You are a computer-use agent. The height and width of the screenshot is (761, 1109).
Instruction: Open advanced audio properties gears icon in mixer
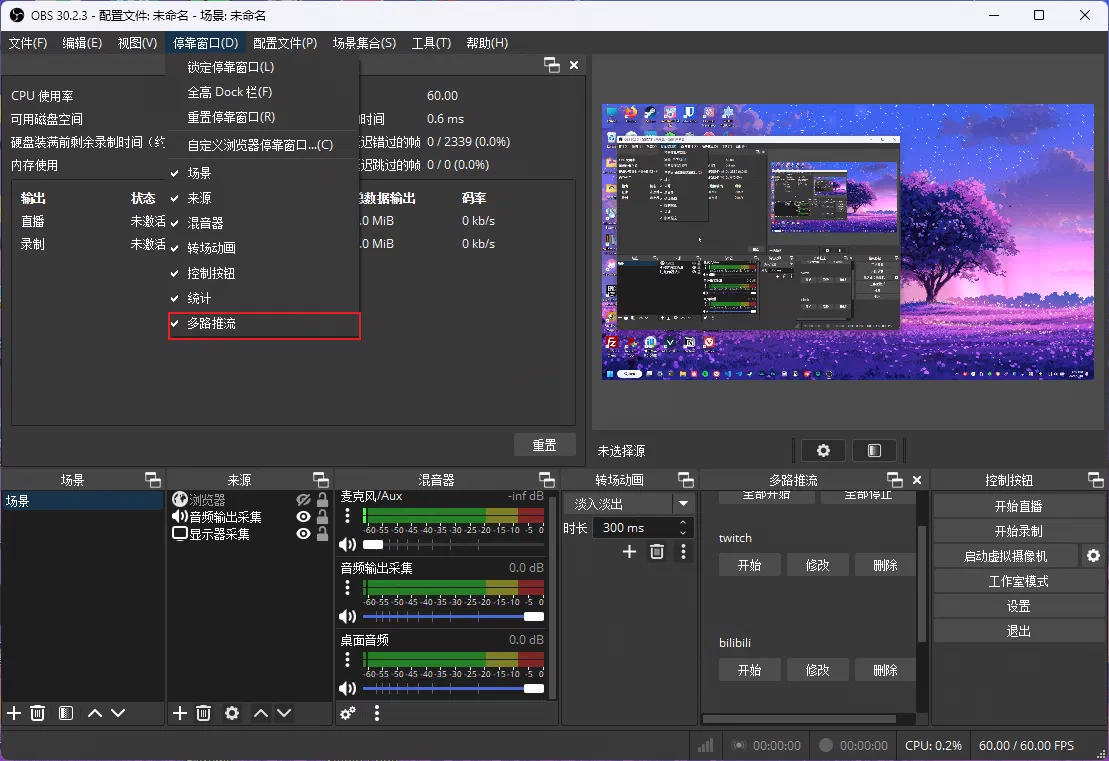click(348, 713)
